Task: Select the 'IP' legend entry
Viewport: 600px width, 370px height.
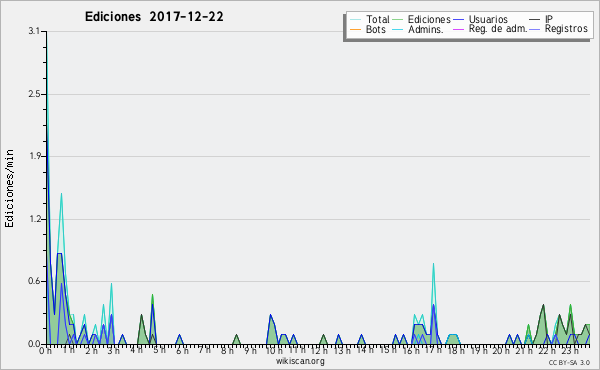Action: coord(549,19)
